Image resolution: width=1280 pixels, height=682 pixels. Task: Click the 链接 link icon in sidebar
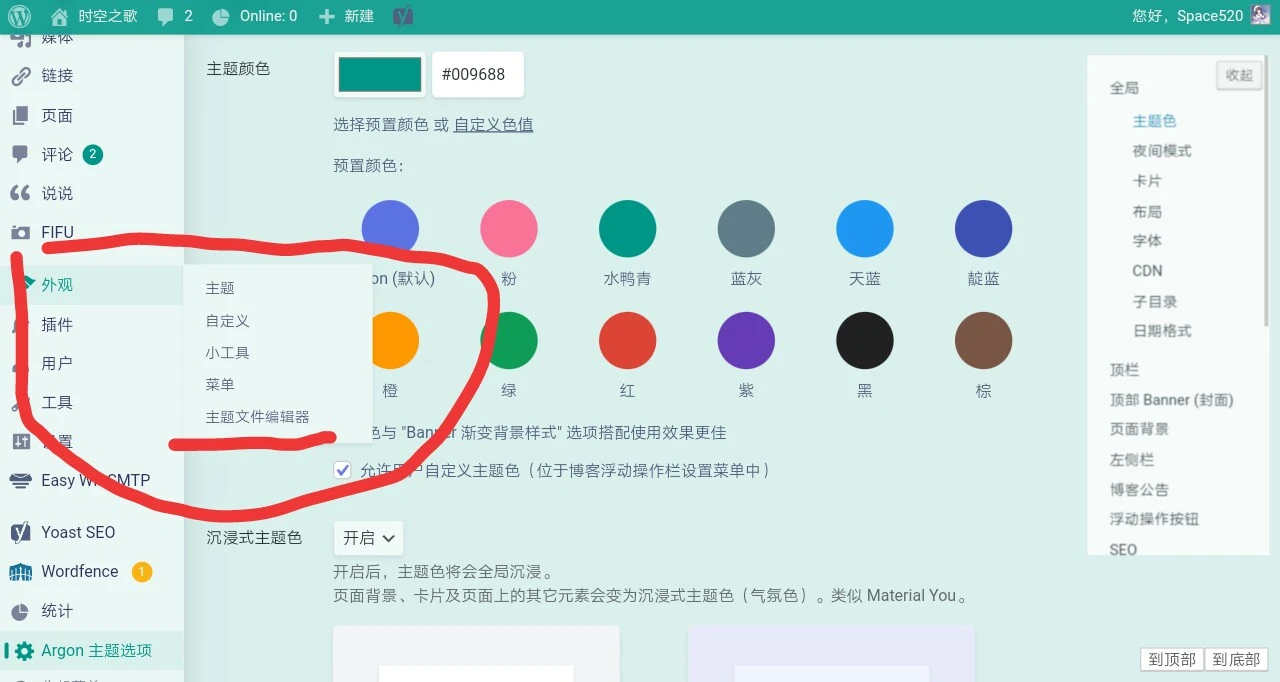pos(20,76)
